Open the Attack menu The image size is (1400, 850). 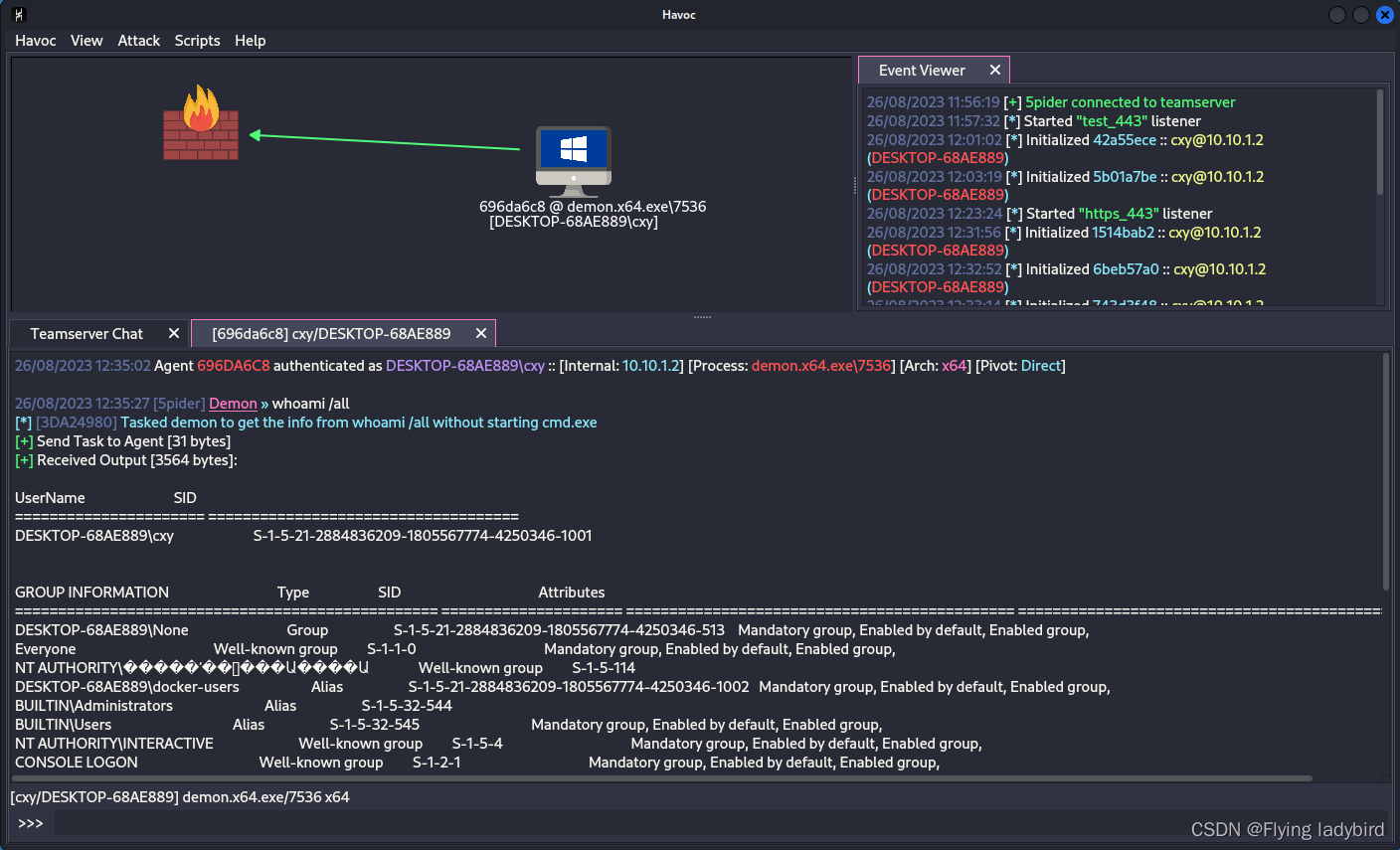point(139,41)
